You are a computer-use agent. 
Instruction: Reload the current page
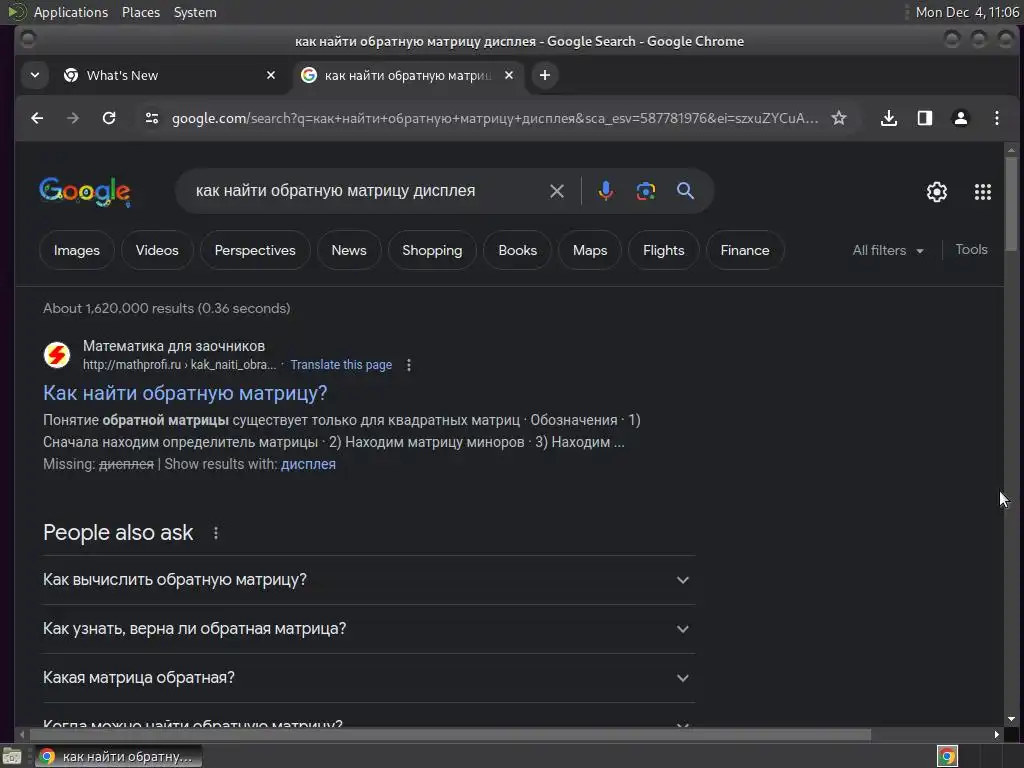click(x=109, y=118)
